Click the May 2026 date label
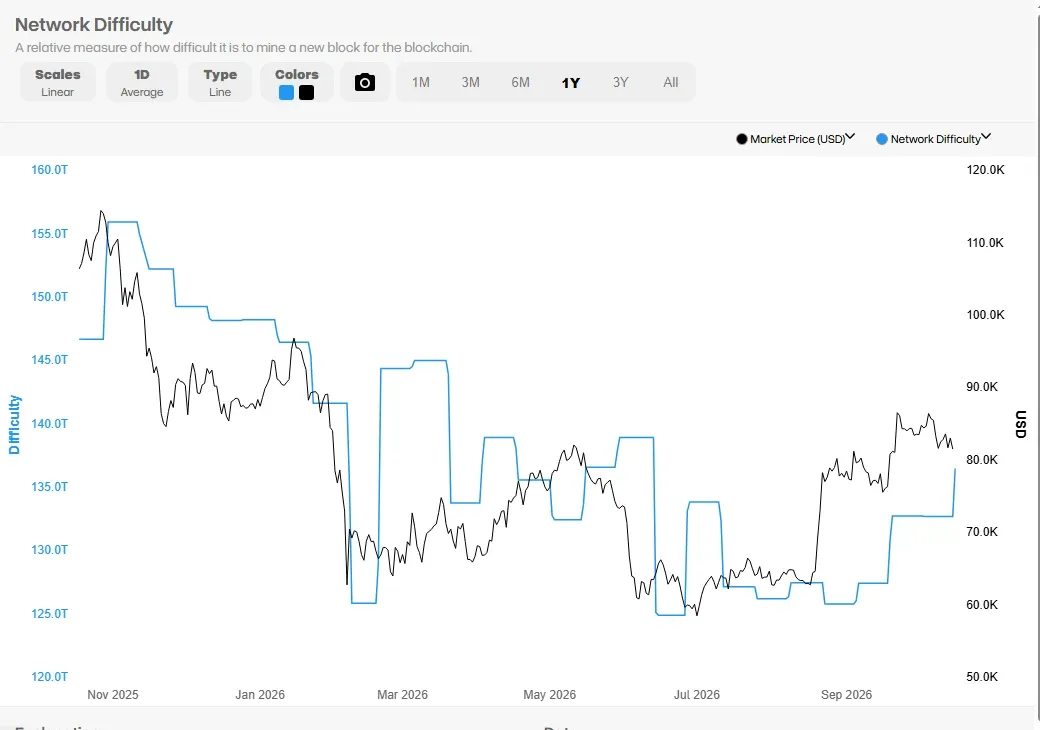 click(550, 694)
